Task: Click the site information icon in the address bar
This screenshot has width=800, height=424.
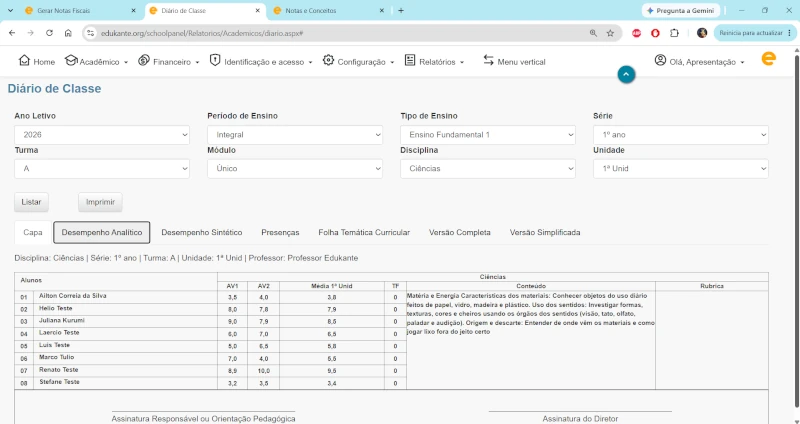Action: point(90,33)
